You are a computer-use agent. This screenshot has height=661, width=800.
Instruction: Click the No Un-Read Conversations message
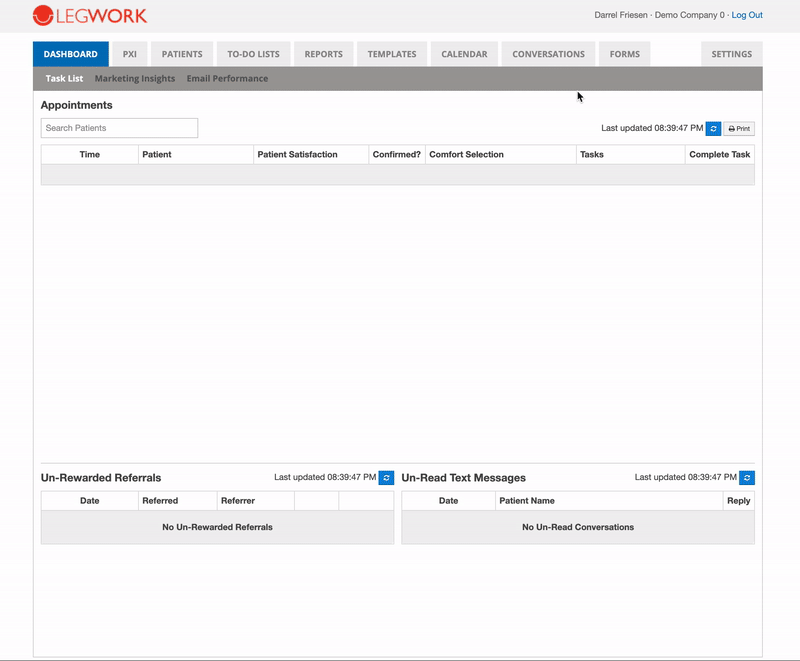click(578, 527)
